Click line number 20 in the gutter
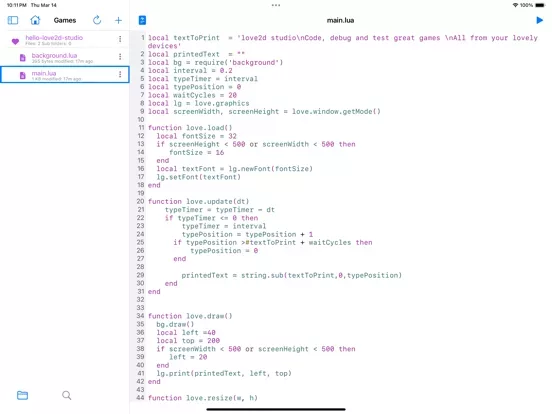Image resolution: width=552 pixels, height=414 pixels. tap(140, 201)
